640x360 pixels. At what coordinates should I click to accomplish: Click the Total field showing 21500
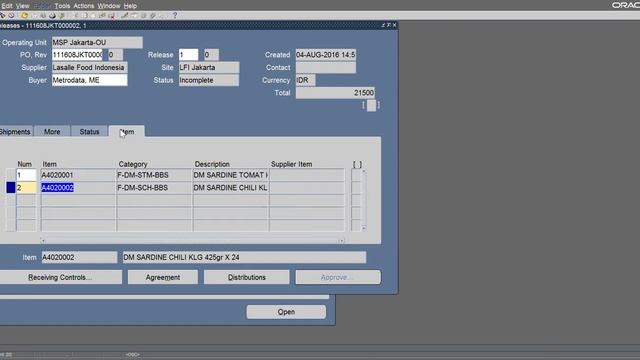click(x=335, y=93)
